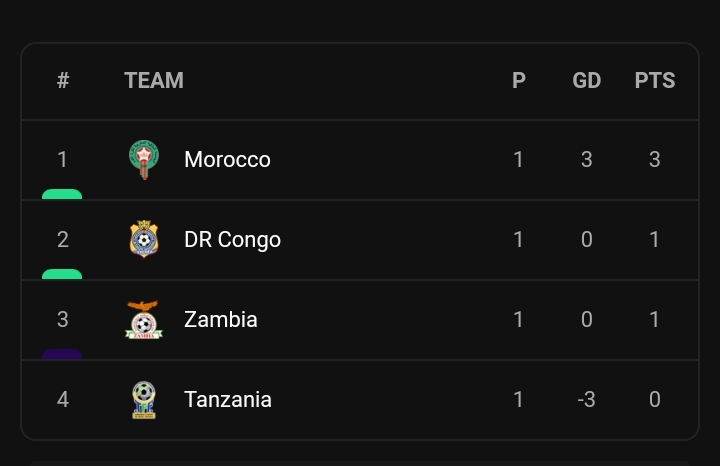Viewport: 720px width, 466px height.
Task: Select the Zambia team name
Action: coord(221,320)
